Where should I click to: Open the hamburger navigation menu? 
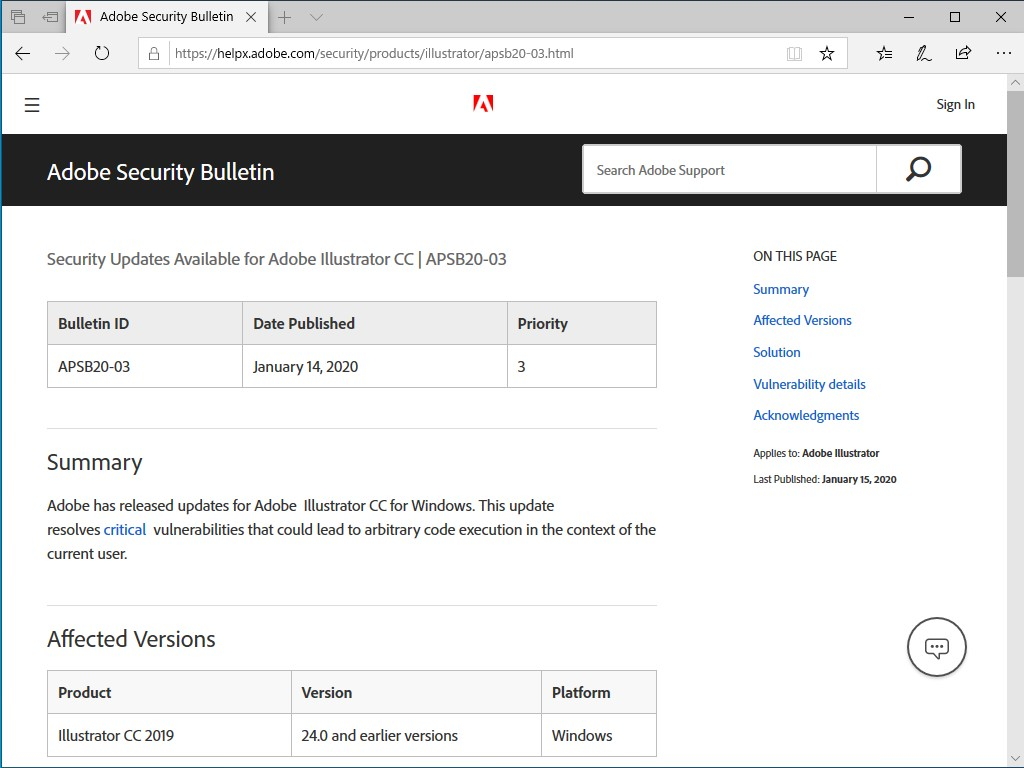click(x=31, y=104)
